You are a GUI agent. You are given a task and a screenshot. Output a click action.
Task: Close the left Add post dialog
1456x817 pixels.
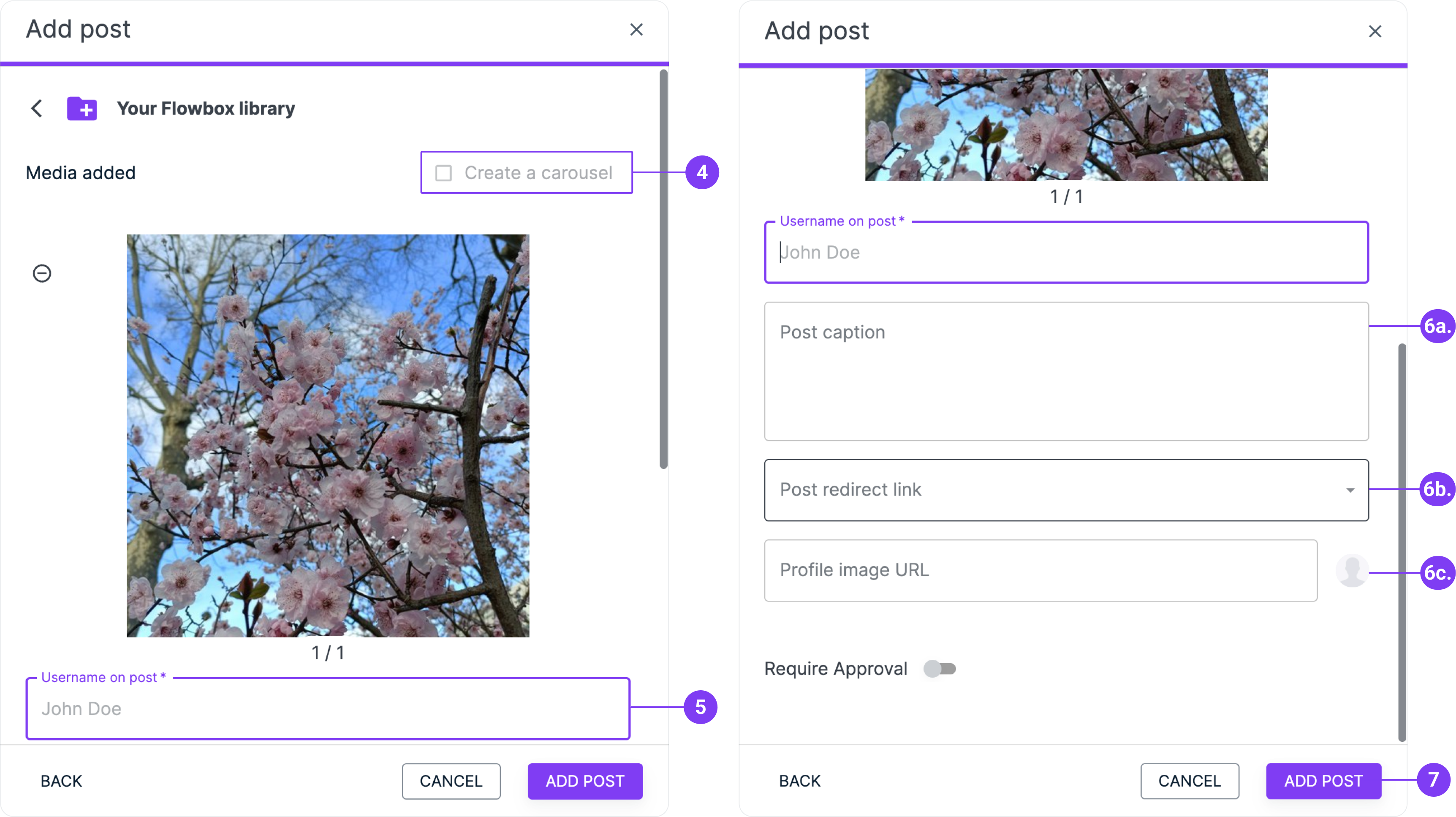click(636, 30)
